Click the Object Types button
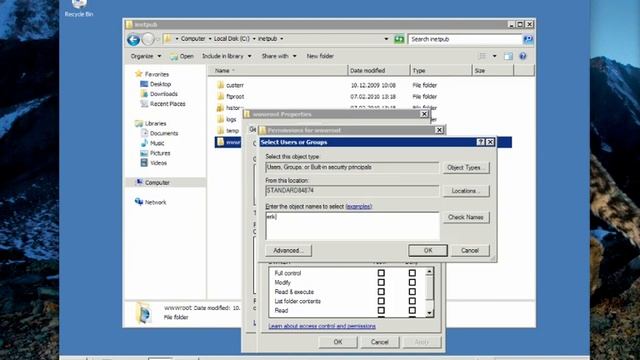The height and width of the screenshot is (360, 640). click(466, 168)
